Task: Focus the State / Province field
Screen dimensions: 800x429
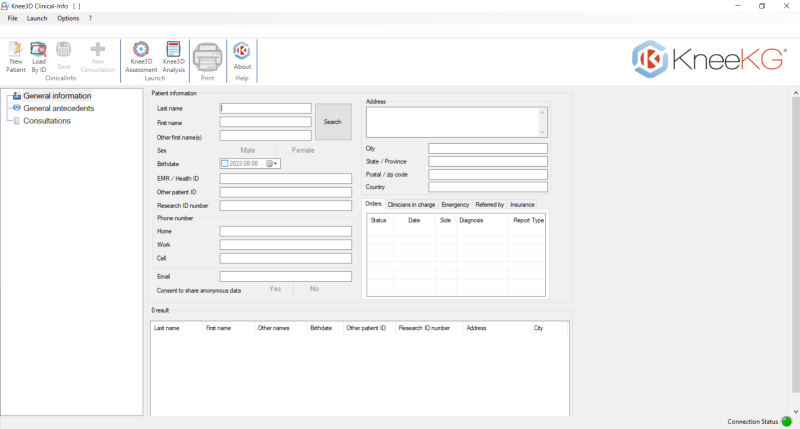Action: [x=488, y=162]
